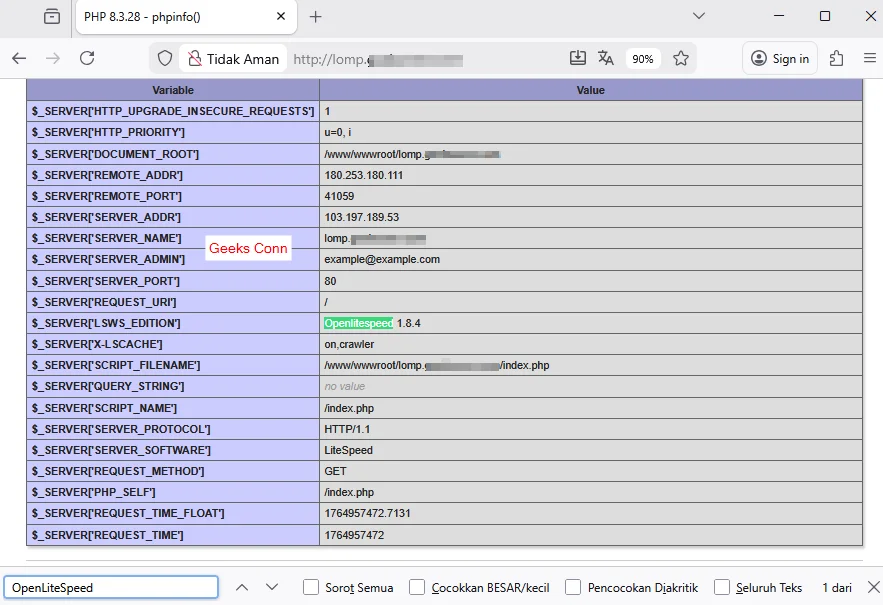Select the PHP 8.3.28 phpinfo tab

tap(170, 17)
